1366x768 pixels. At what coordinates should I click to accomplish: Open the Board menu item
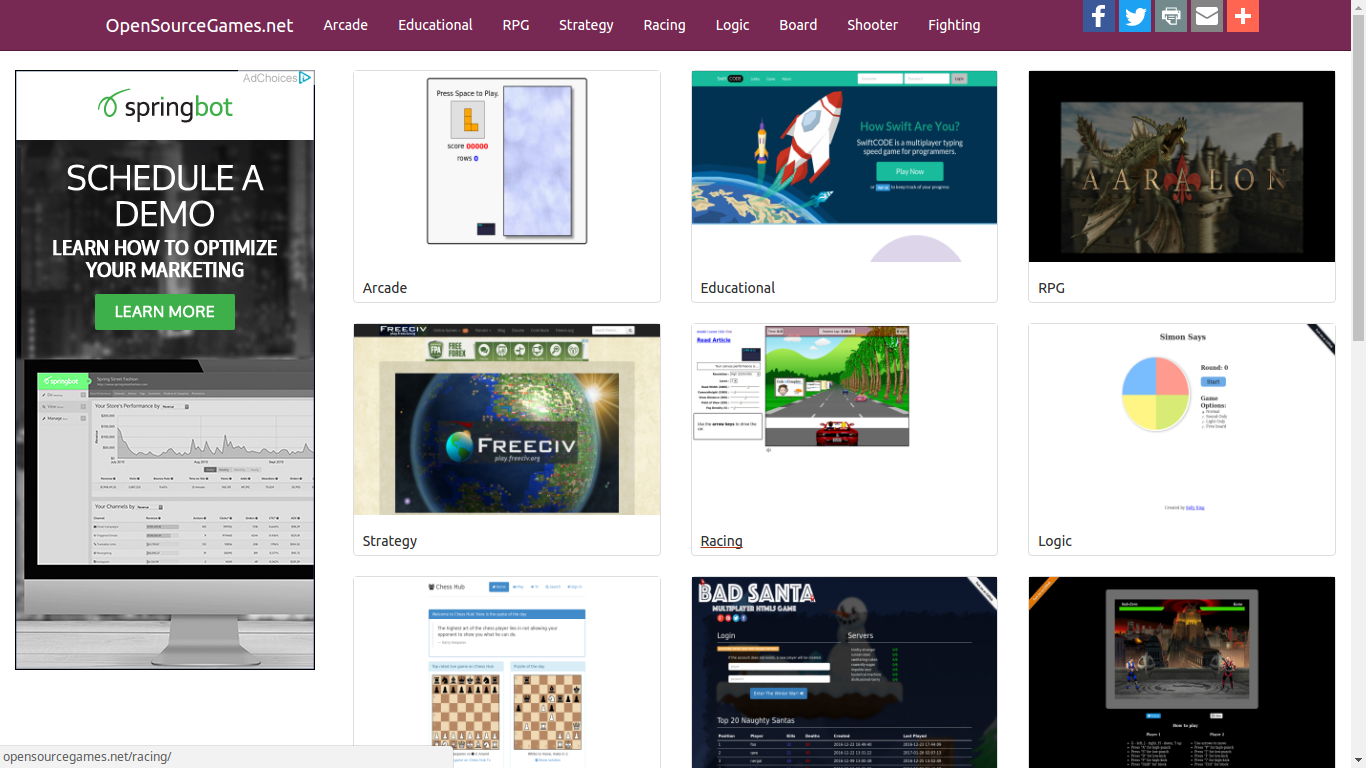(x=798, y=25)
